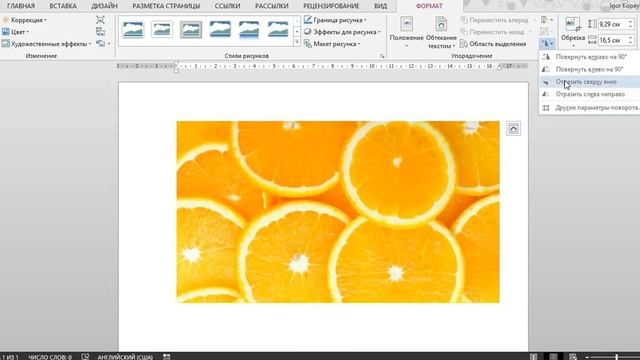The width and height of the screenshot is (640, 360).
Task: Click the page count in status bar
Action: coord(10,357)
